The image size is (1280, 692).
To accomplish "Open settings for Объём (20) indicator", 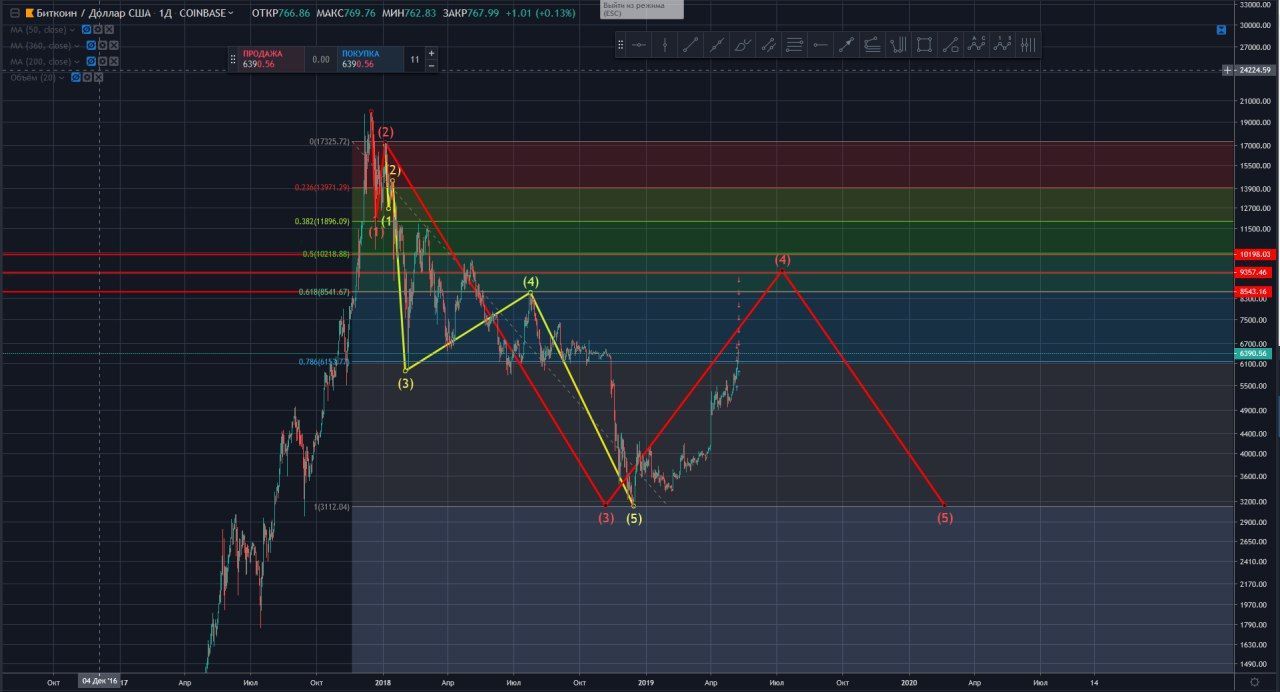I will coord(87,77).
